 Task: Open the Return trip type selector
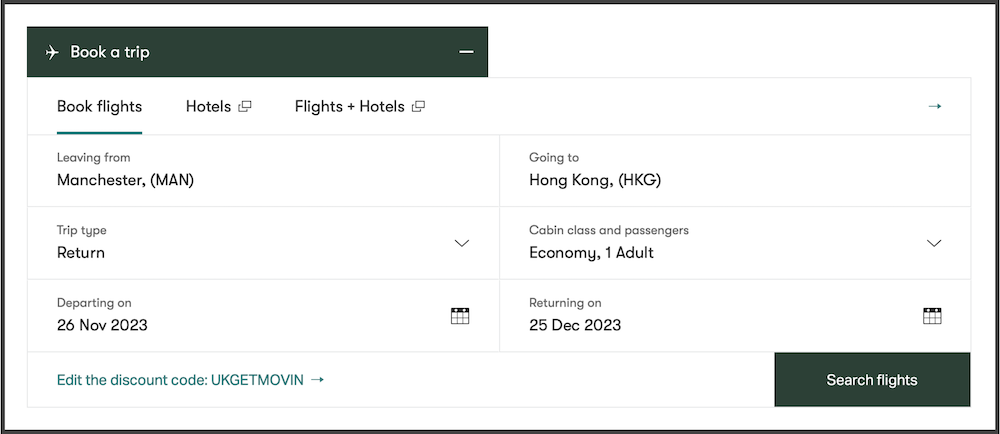(263, 243)
